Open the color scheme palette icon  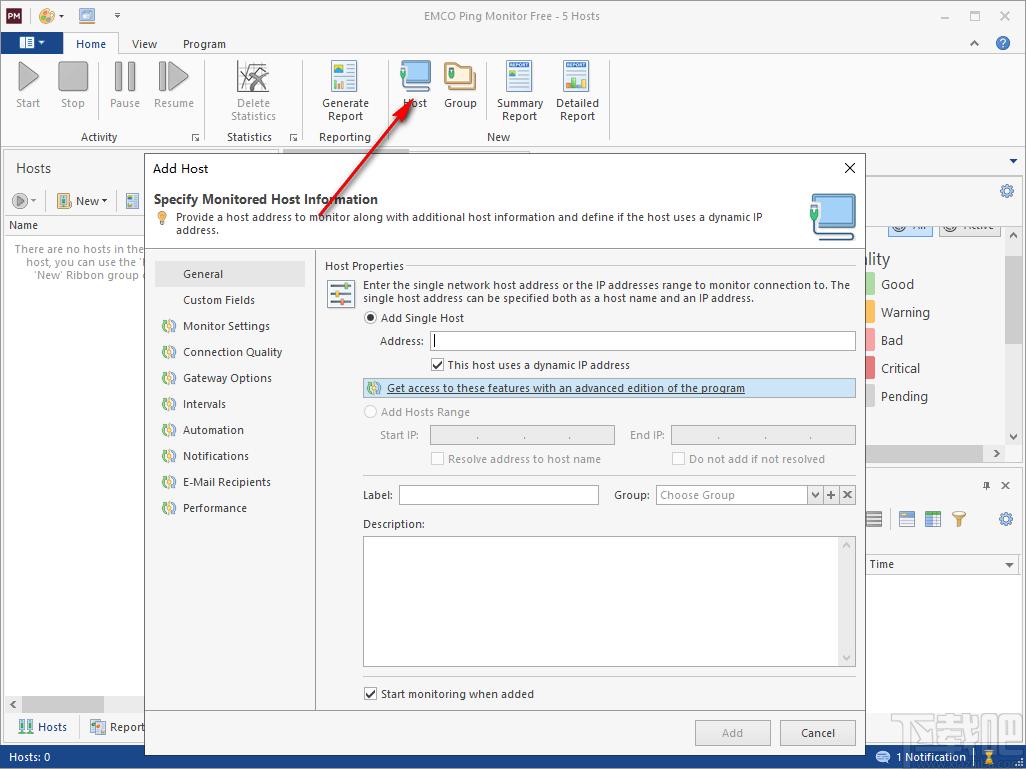coord(46,16)
